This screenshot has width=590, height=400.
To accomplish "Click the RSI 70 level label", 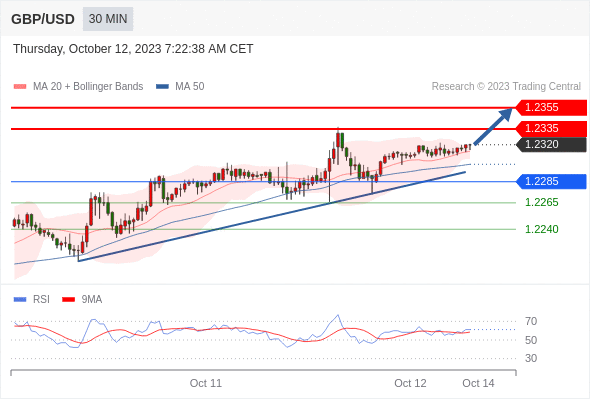I will pyautogui.click(x=531, y=321).
